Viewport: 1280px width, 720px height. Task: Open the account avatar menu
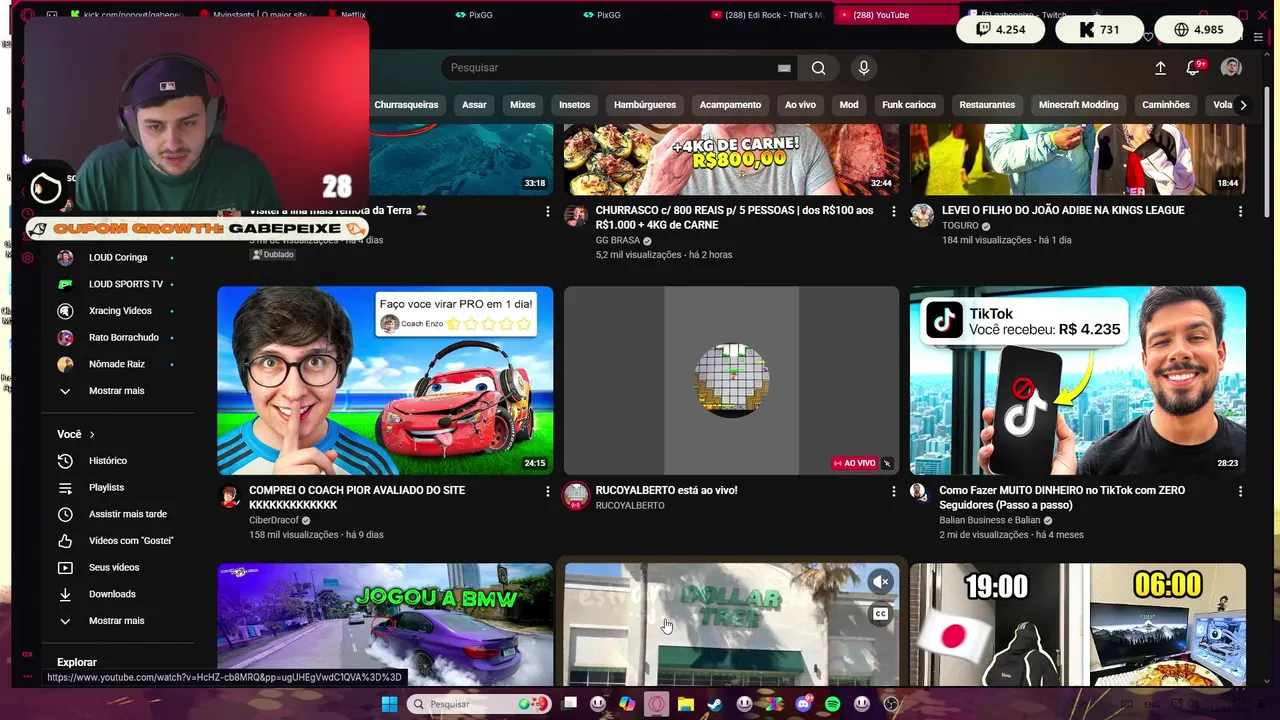(x=1231, y=67)
